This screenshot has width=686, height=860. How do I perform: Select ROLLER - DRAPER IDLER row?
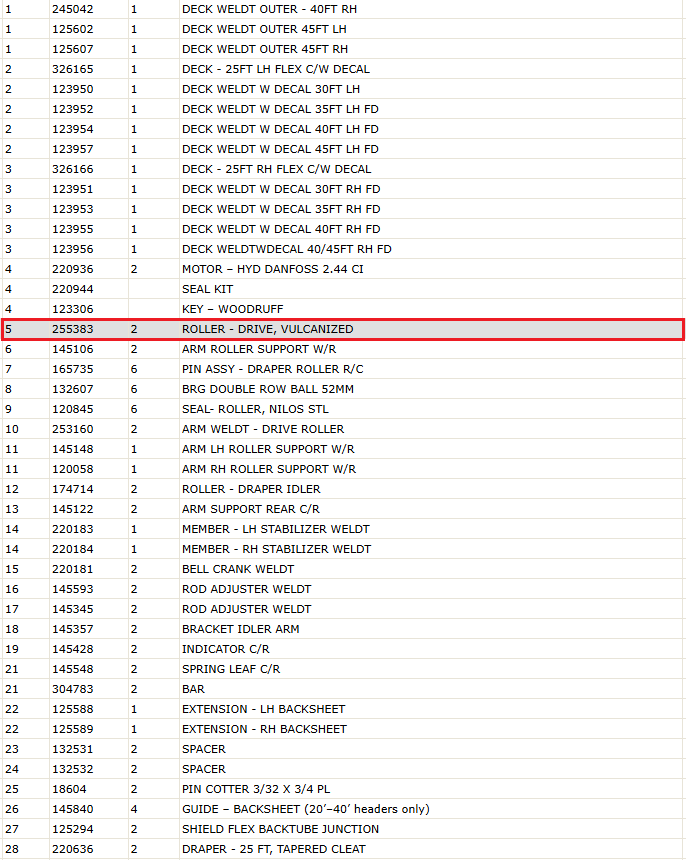tap(343, 489)
